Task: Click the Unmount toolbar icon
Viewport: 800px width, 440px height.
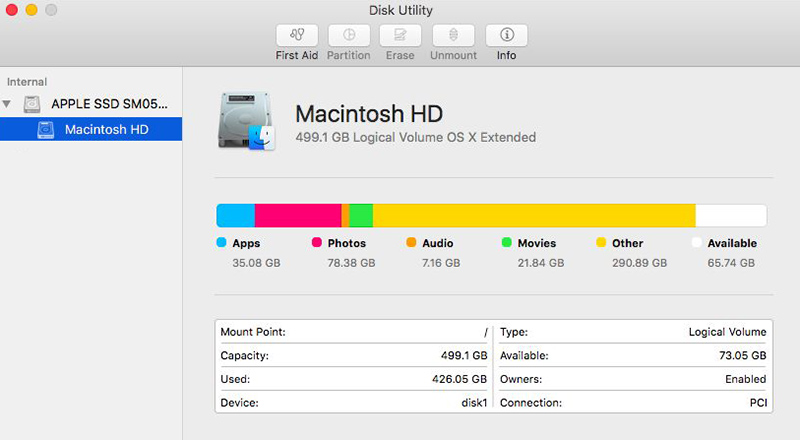Action: coord(452,35)
